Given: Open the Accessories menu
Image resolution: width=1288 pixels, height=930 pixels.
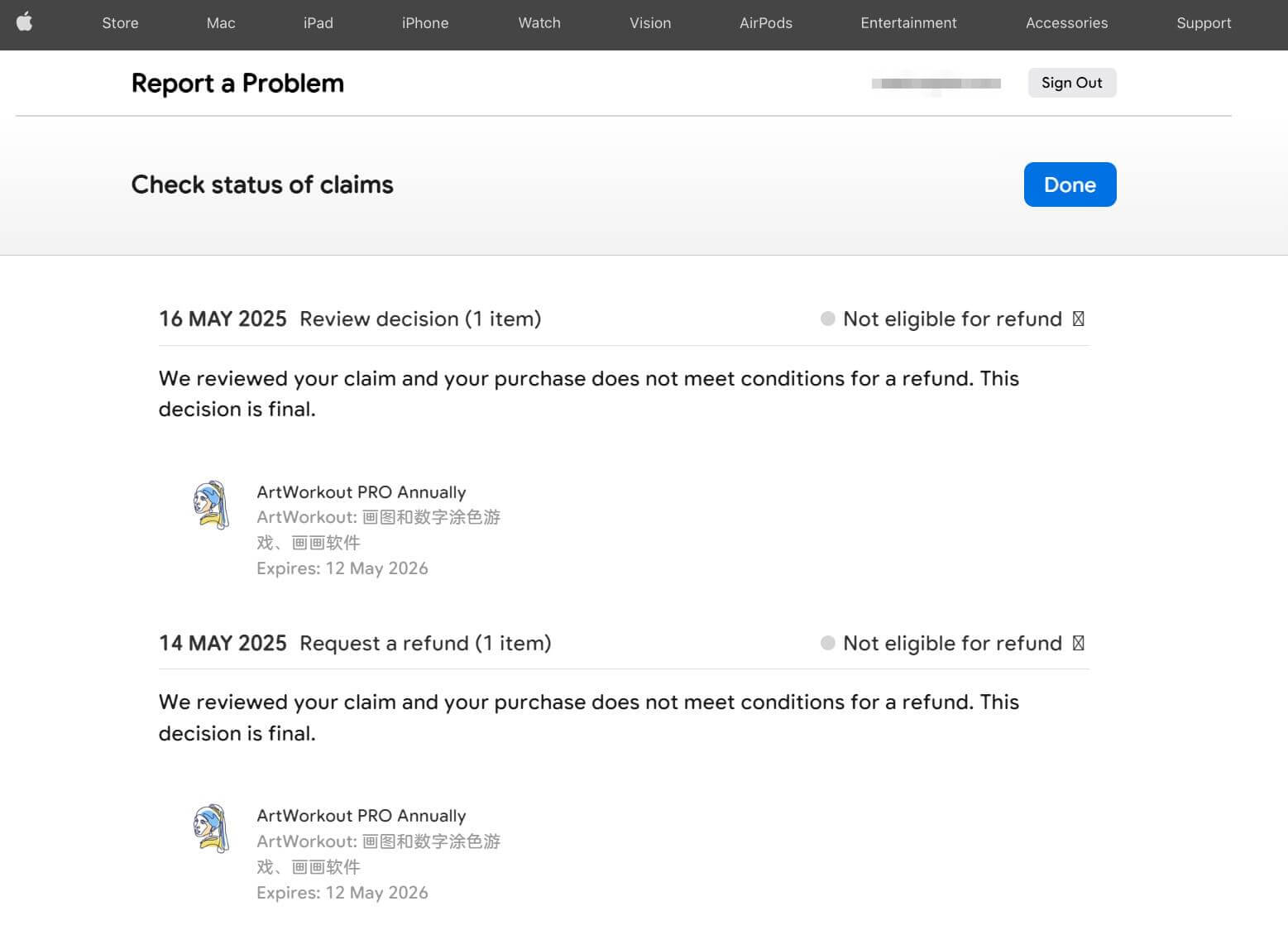Looking at the screenshot, I should tap(1066, 23).
